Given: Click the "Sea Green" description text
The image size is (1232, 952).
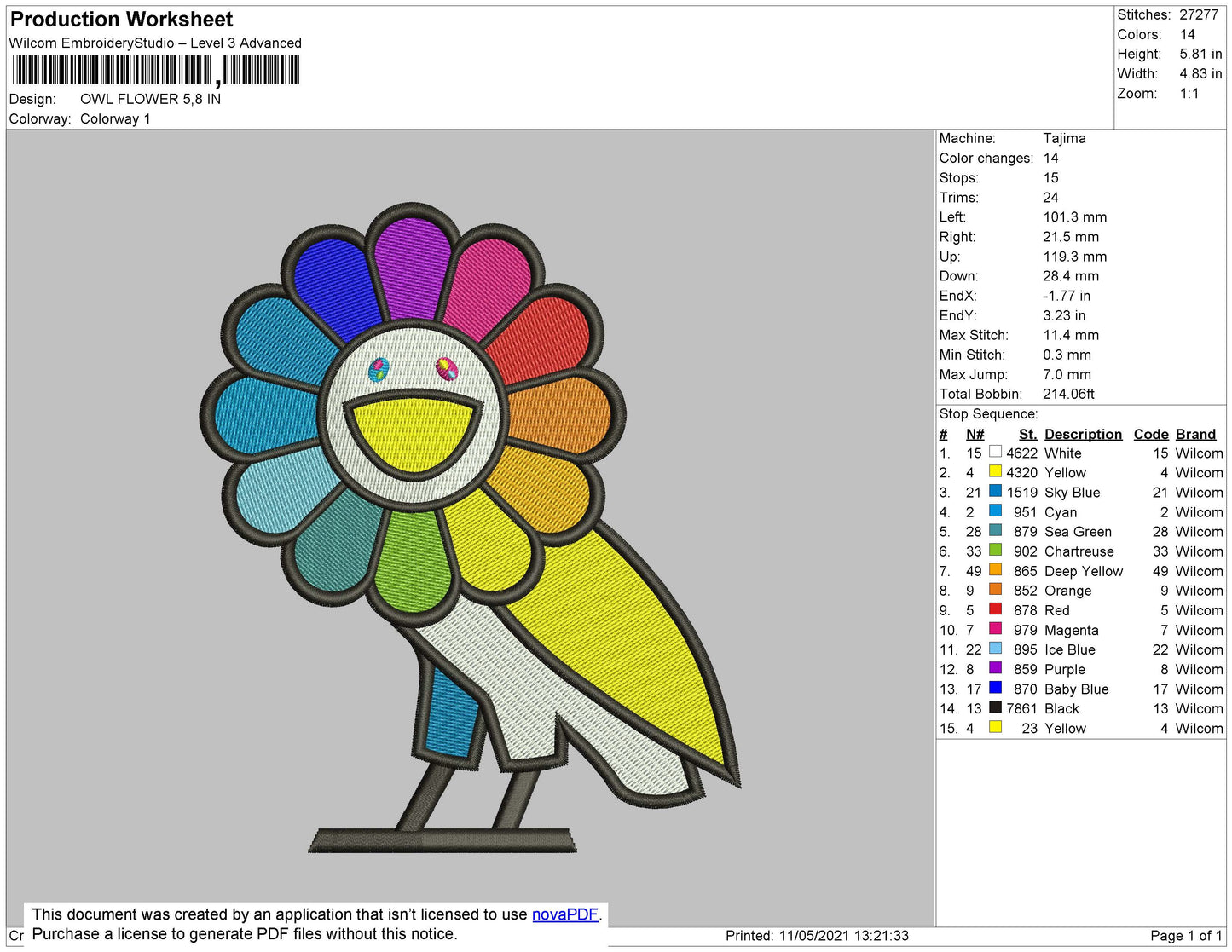Looking at the screenshot, I should [1078, 532].
